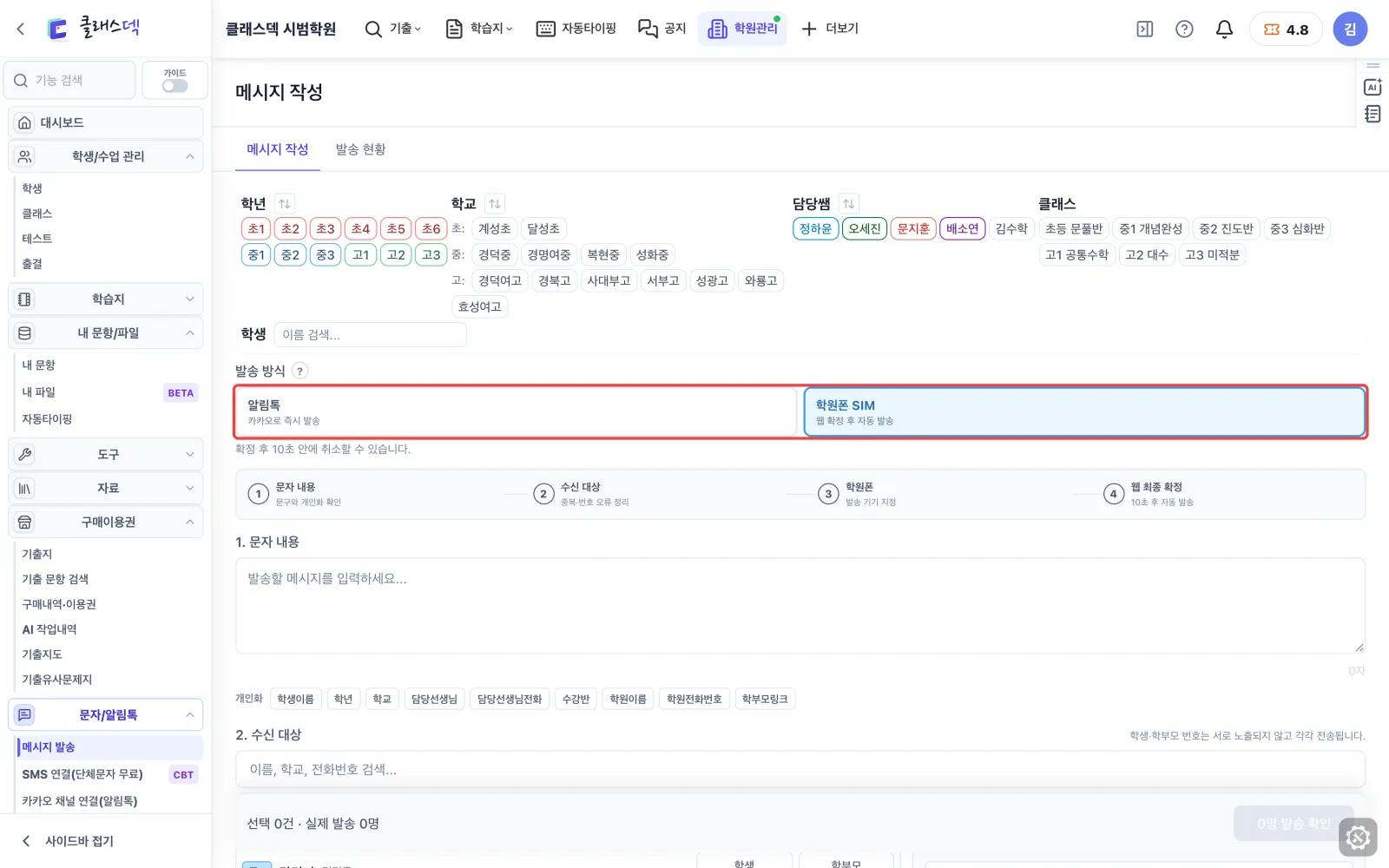1389x868 pixels.
Task: Open SMS 연결(단체문자 무료) sidebar item
Action: [x=109, y=774]
